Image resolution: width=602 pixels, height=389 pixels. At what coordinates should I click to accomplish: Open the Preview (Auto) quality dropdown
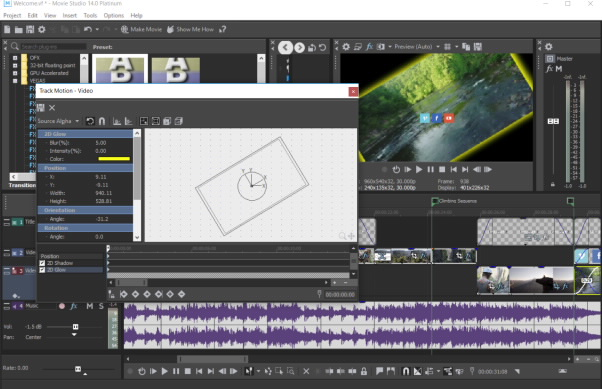[x=416, y=46]
